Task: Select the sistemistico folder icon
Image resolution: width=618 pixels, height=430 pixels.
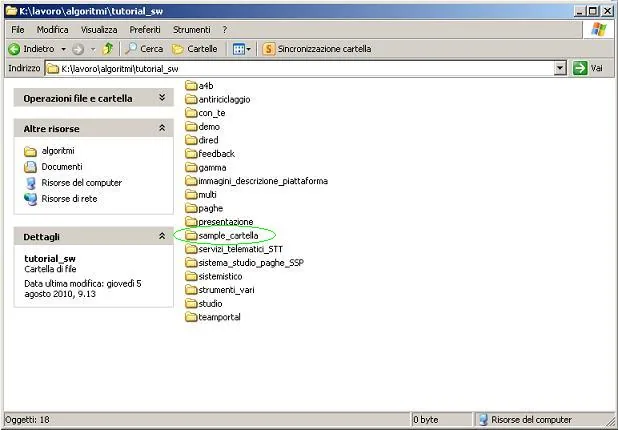Action: [191, 276]
